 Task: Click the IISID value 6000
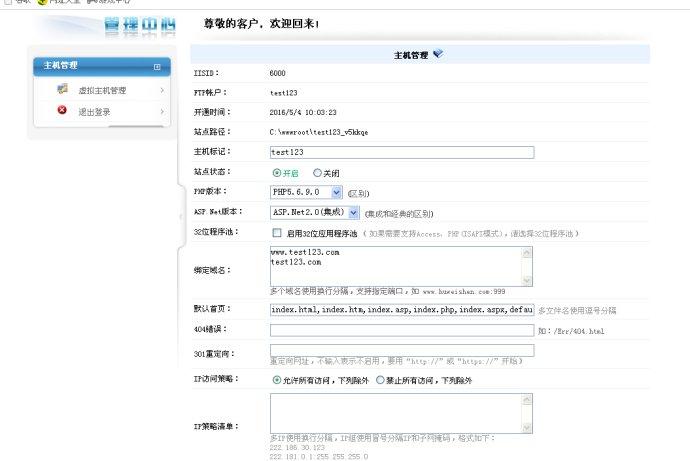(x=277, y=73)
